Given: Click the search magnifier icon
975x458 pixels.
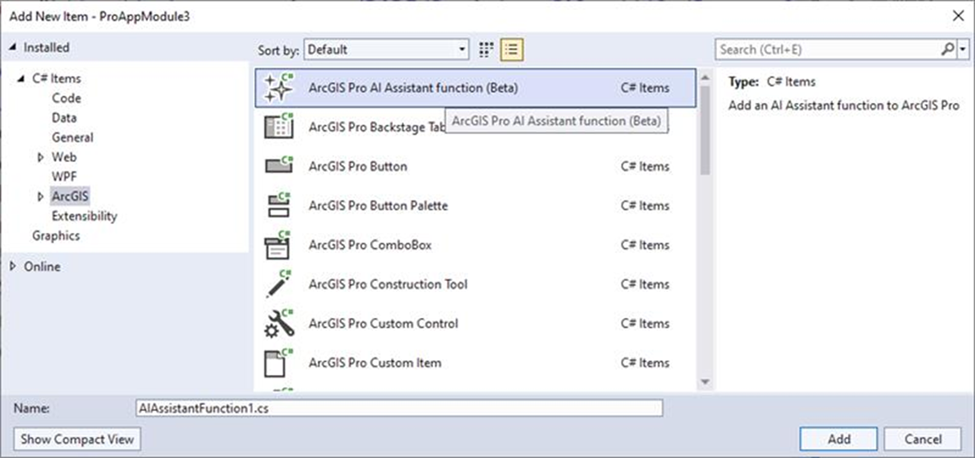Looking at the screenshot, I should pyautogui.click(x=947, y=49).
